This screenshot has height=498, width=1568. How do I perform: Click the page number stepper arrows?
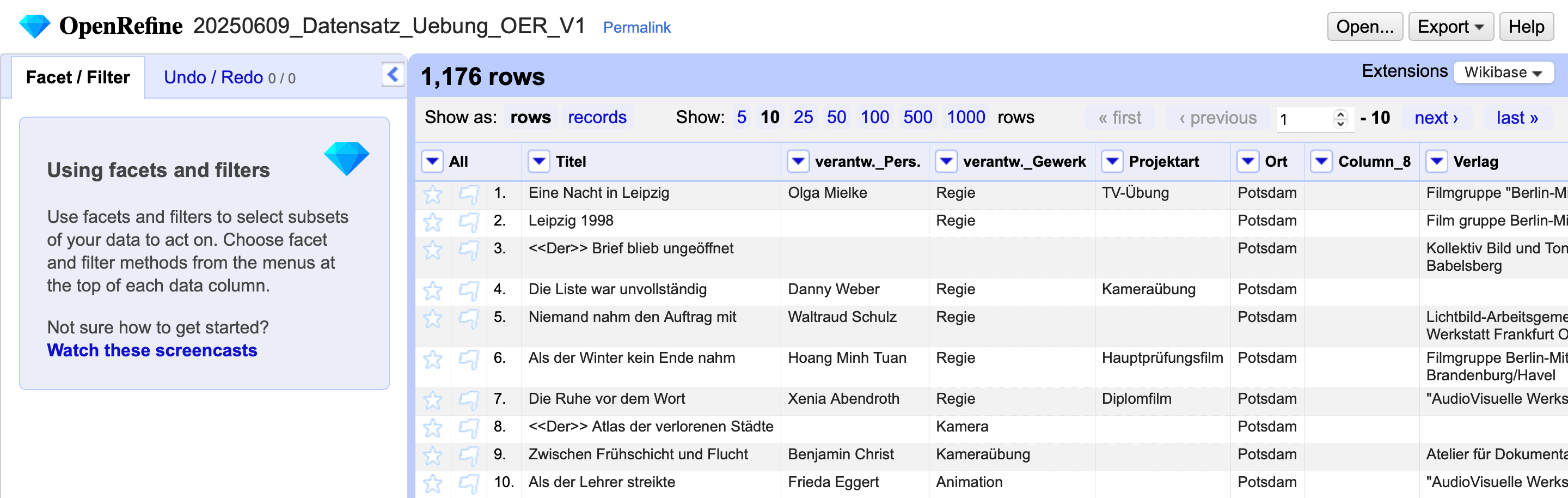[1340, 118]
